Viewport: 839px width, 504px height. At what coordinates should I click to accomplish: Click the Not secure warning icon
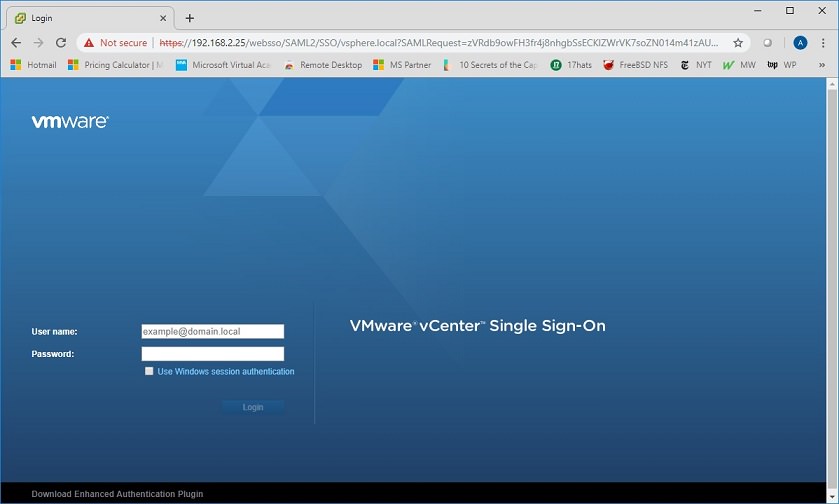(89, 43)
